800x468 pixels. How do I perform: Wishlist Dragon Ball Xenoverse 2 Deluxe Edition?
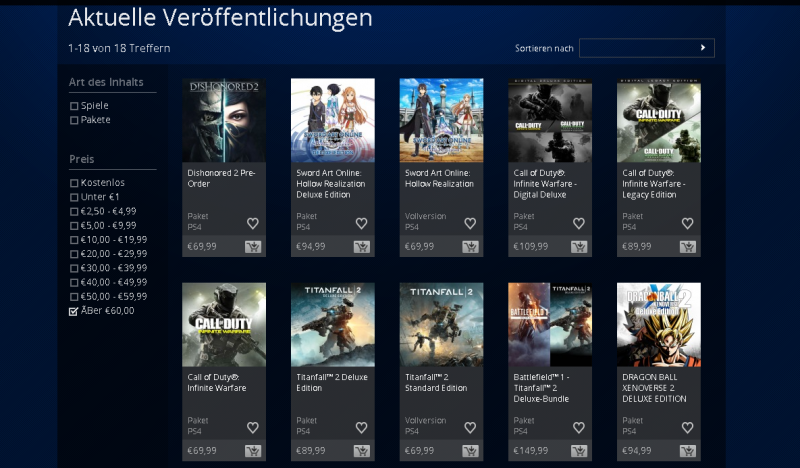click(687, 427)
